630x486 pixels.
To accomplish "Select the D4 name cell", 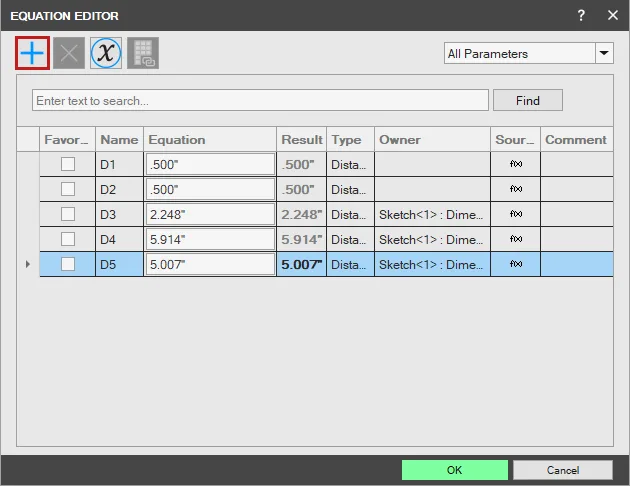I will click(119, 239).
